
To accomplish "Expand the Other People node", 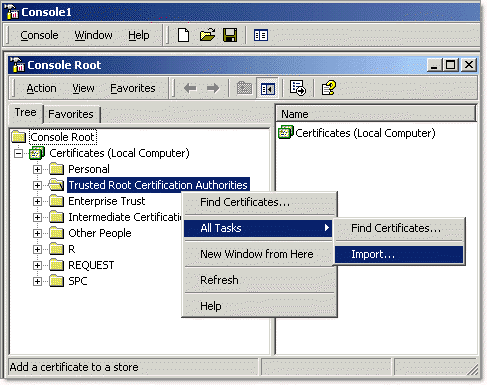I will pyautogui.click(x=37, y=233).
